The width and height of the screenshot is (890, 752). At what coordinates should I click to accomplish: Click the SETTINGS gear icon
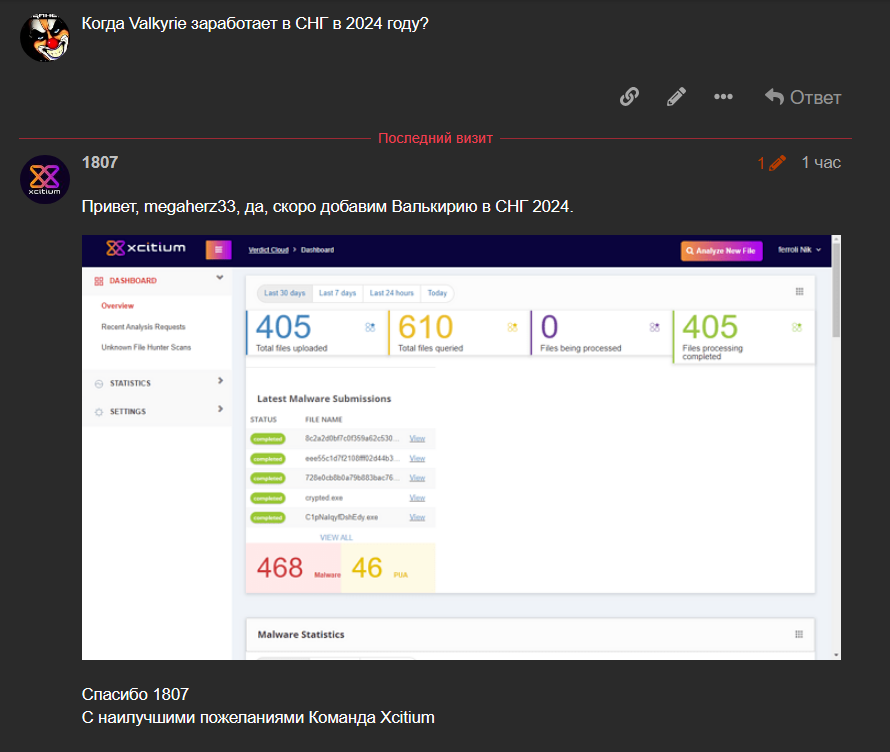[x=99, y=412]
